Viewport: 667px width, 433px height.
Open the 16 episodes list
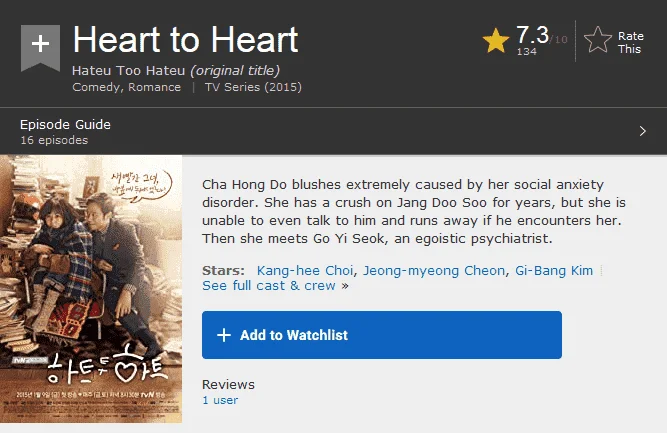point(54,140)
